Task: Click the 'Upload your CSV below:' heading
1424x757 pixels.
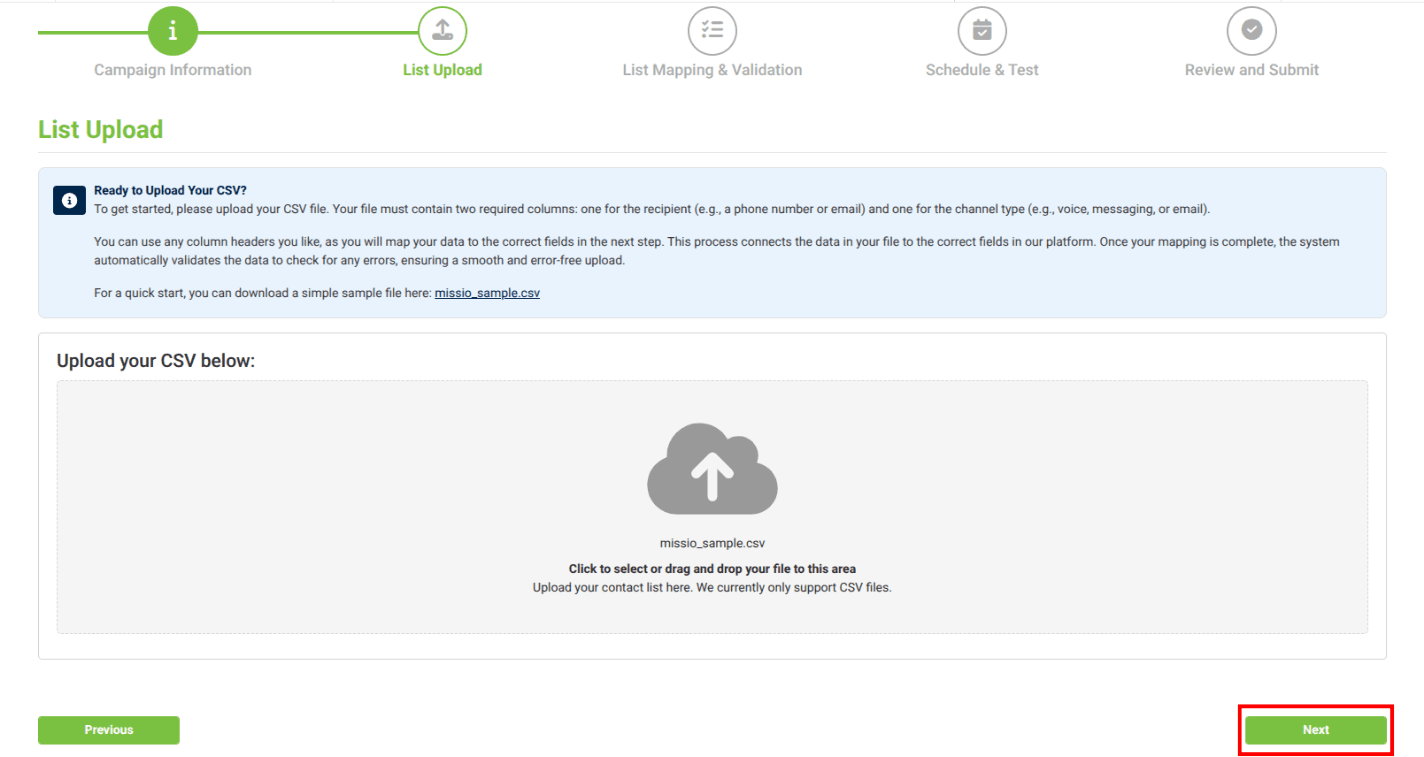Action: pos(156,361)
